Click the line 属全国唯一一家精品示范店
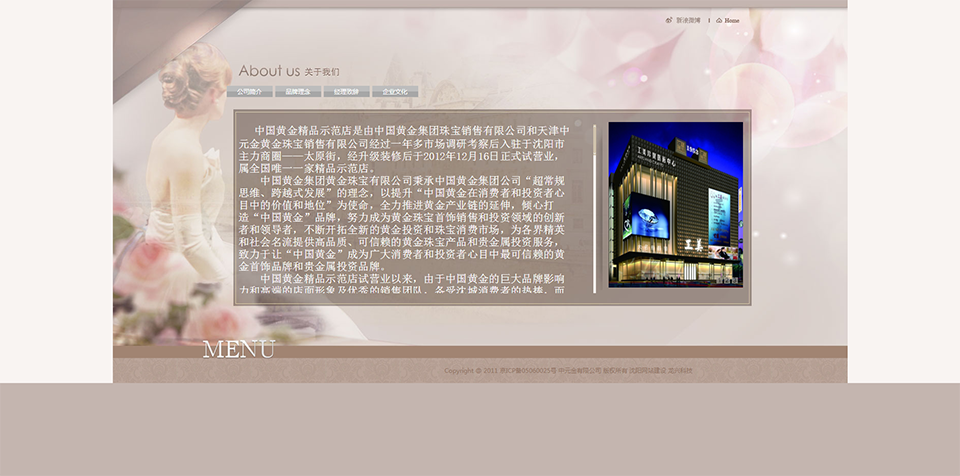 tap(307, 168)
